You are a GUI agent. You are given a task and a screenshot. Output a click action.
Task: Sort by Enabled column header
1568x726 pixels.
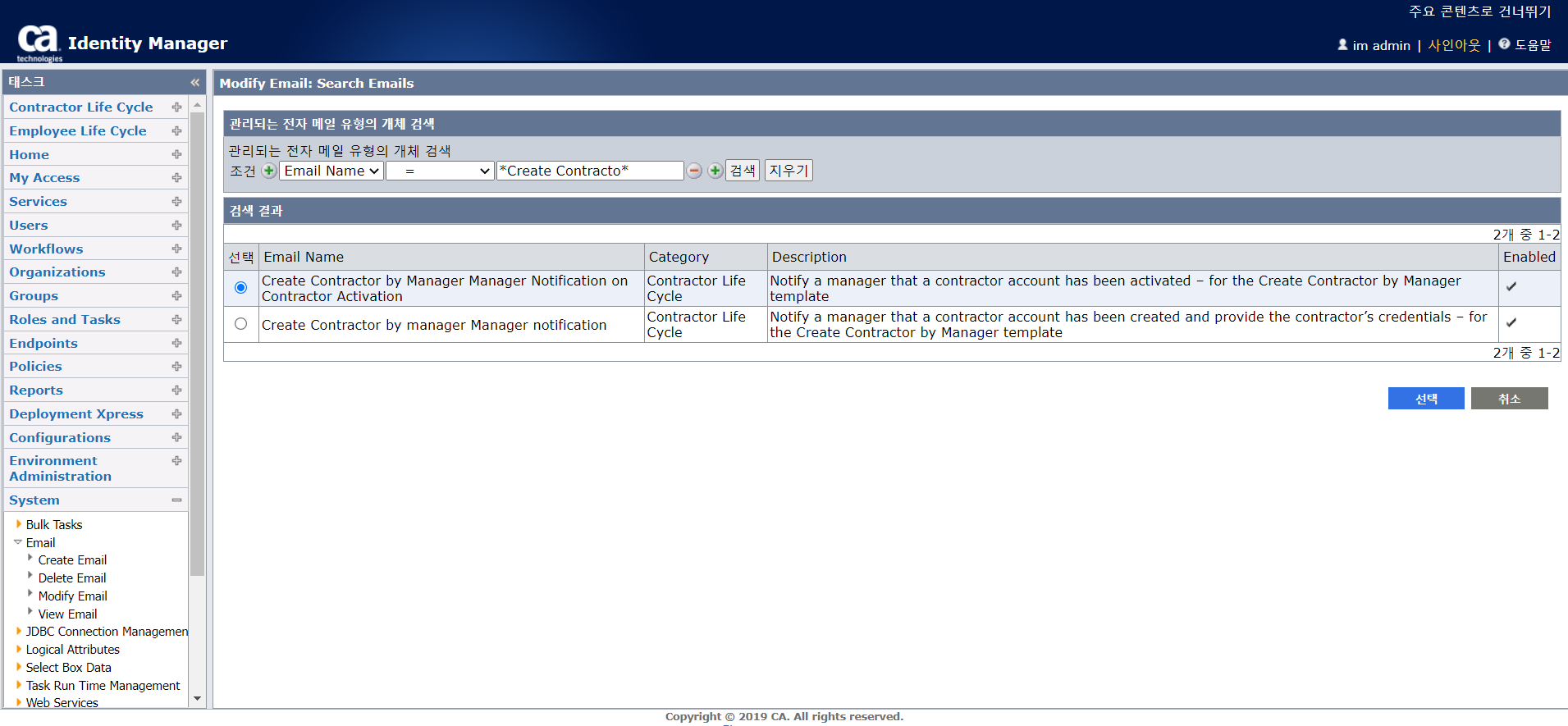coord(1529,257)
